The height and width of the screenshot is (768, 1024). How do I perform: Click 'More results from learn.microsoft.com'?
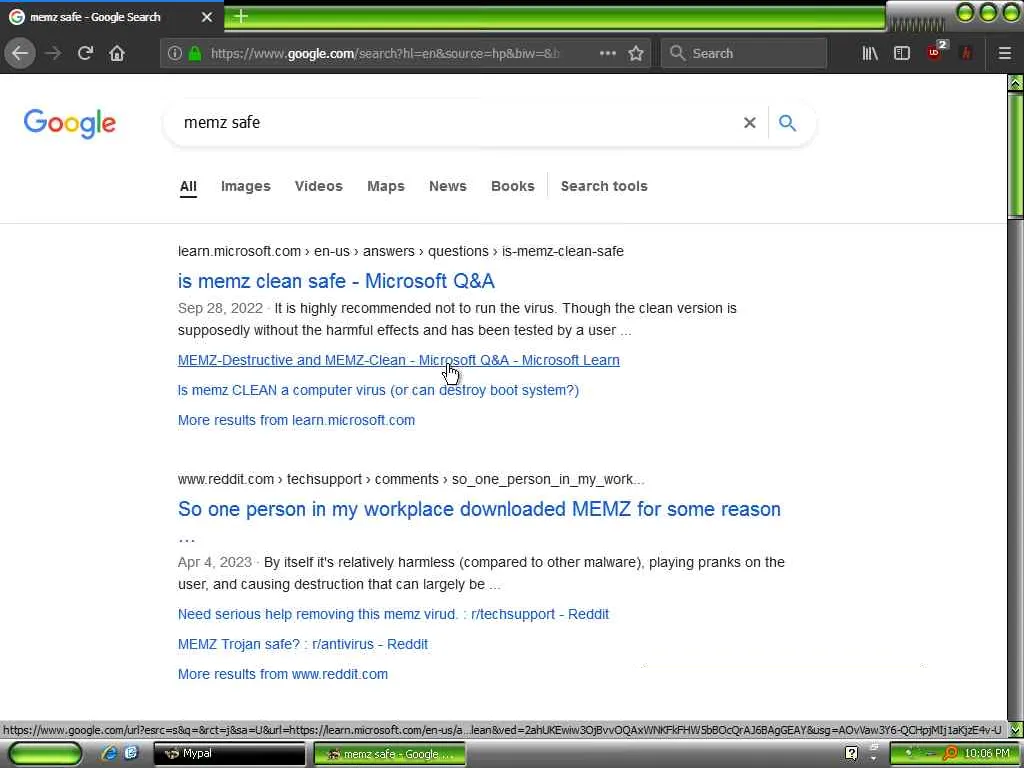[x=296, y=421]
